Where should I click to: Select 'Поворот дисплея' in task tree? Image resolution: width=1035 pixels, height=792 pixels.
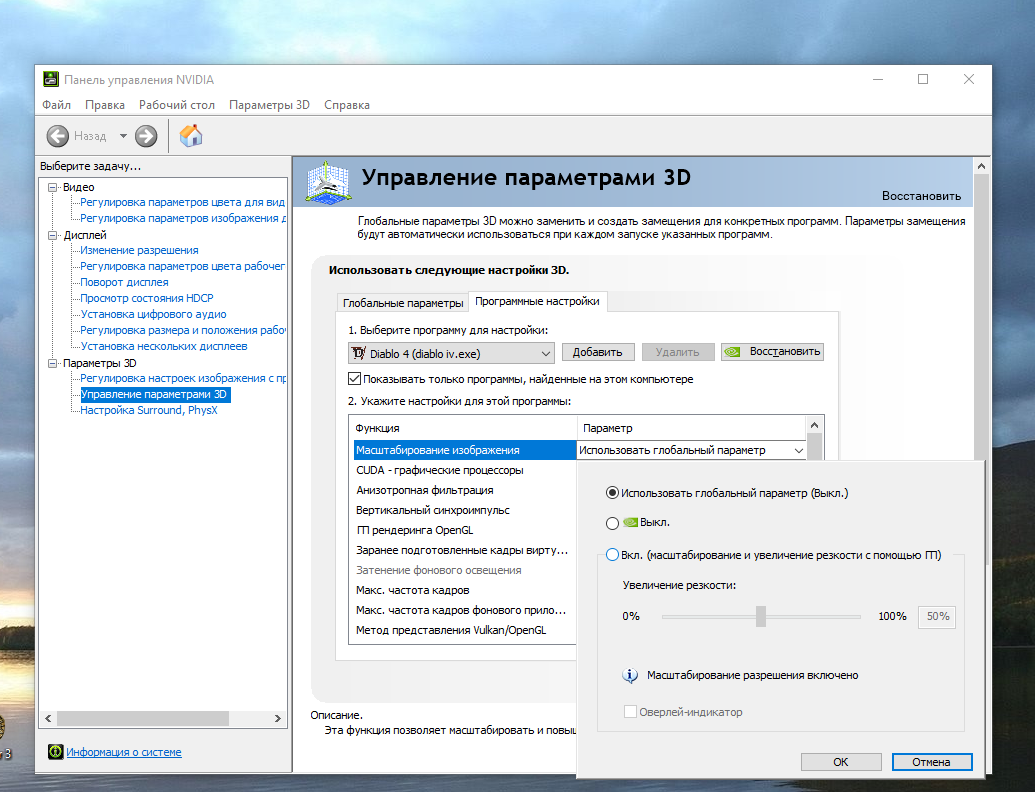click(124, 282)
